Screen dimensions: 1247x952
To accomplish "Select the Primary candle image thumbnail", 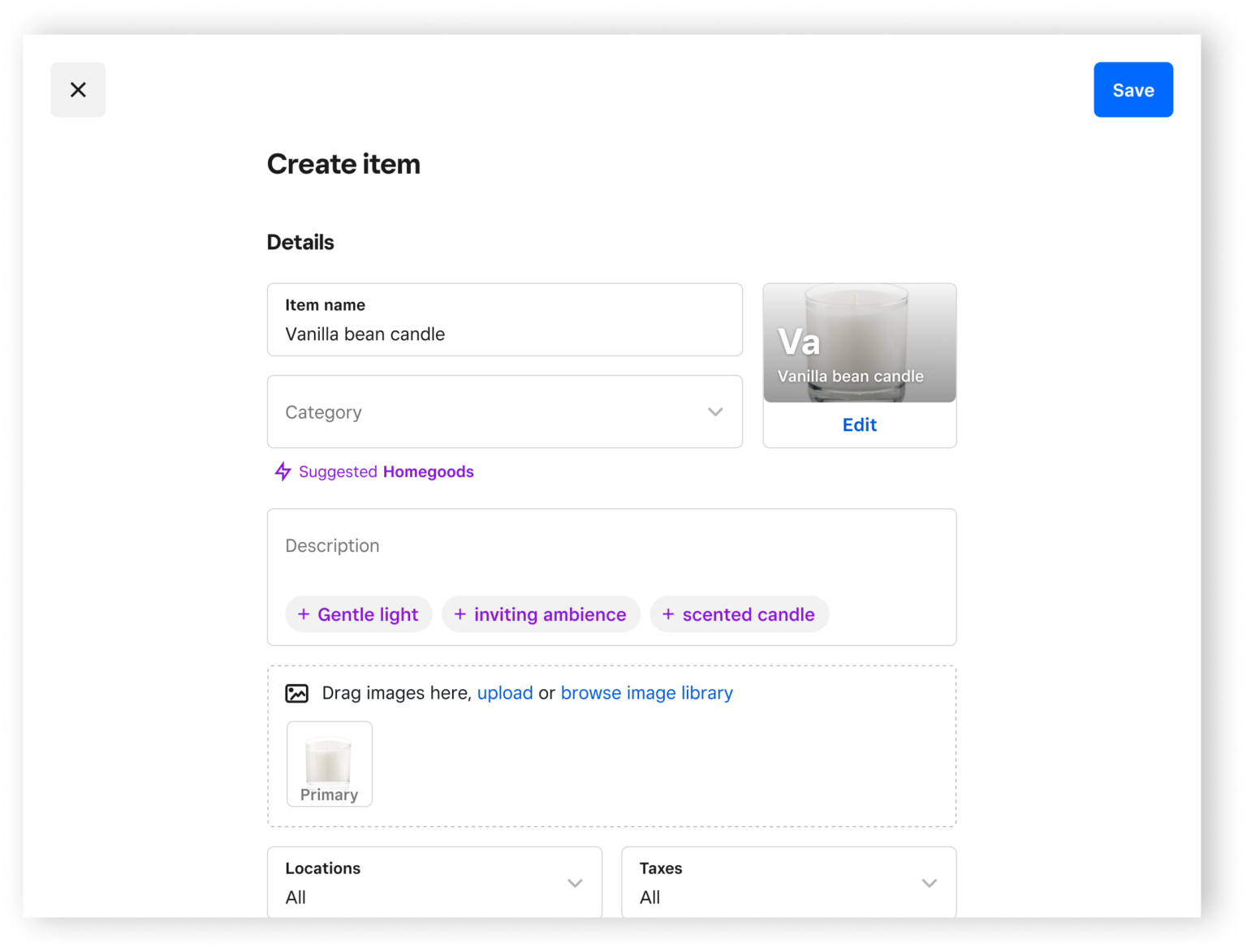I will point(330,764).
